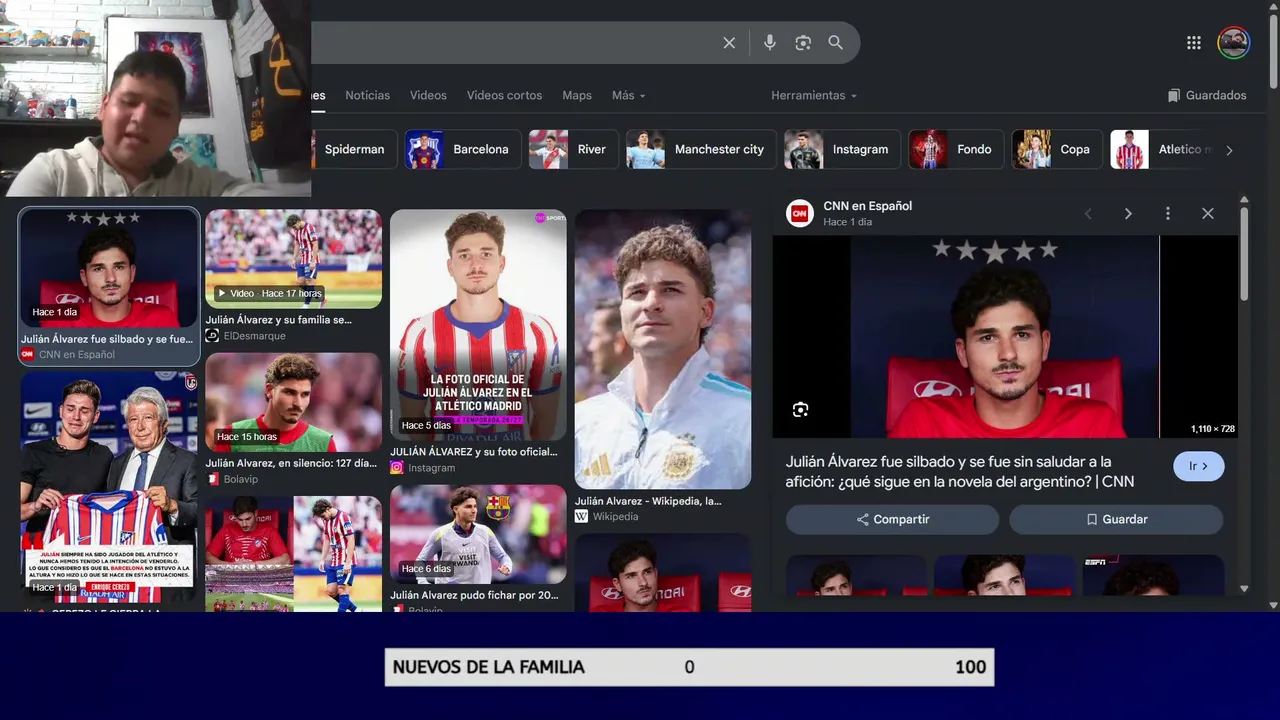The image size is (1280, 720).
Task: Open the Google apps grid
Action: click(x=1194, y=43)
